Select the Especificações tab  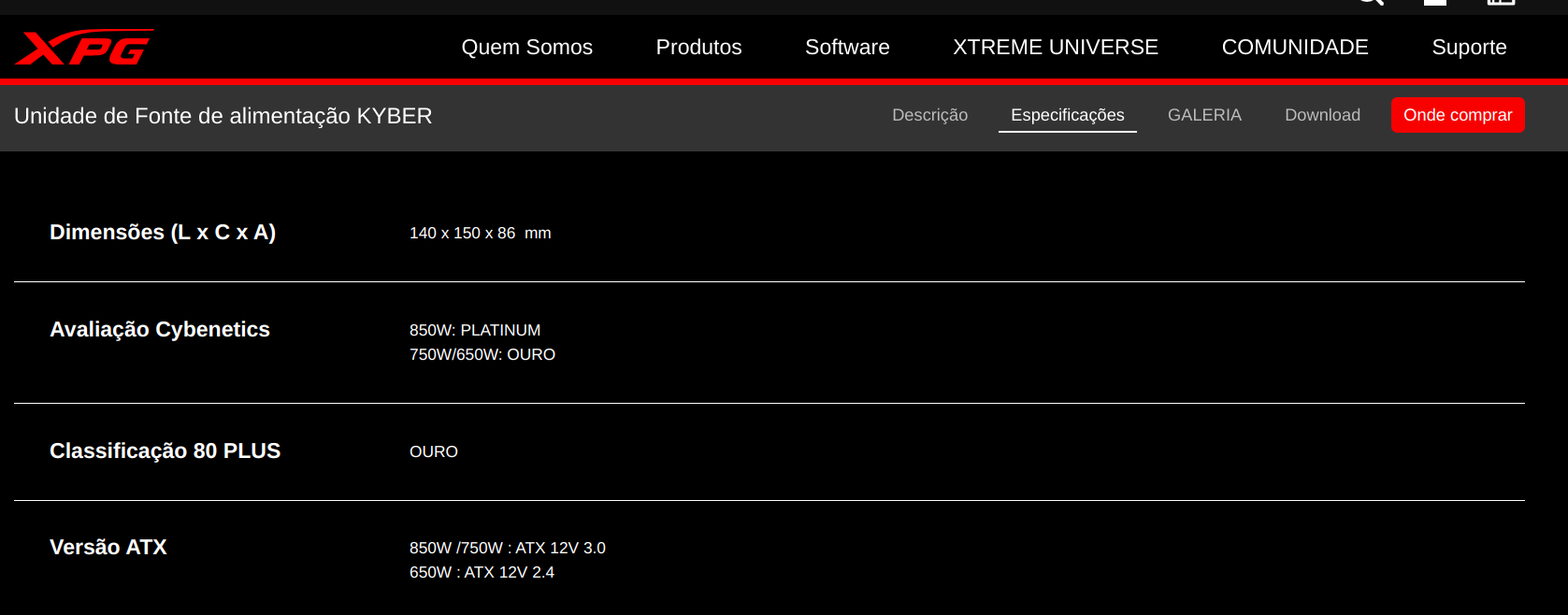coord(1068,115)
